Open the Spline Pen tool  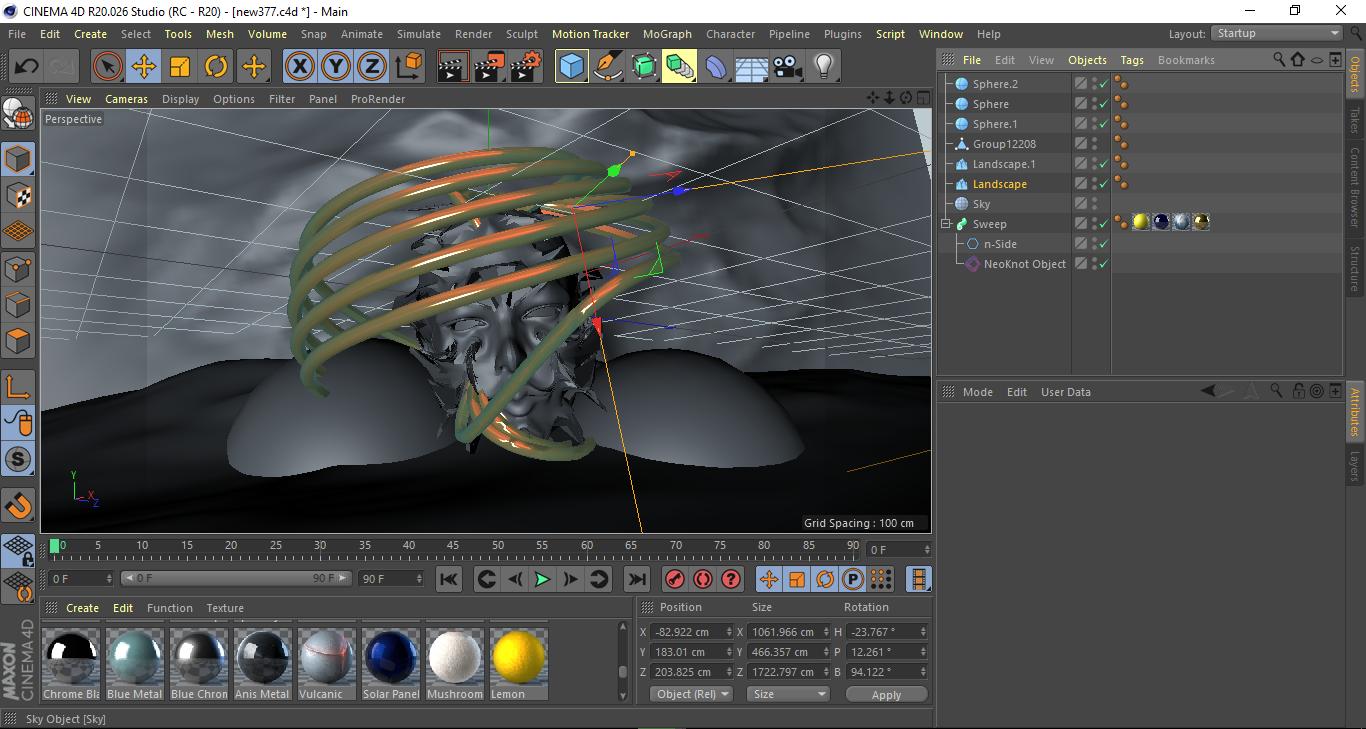608,67
